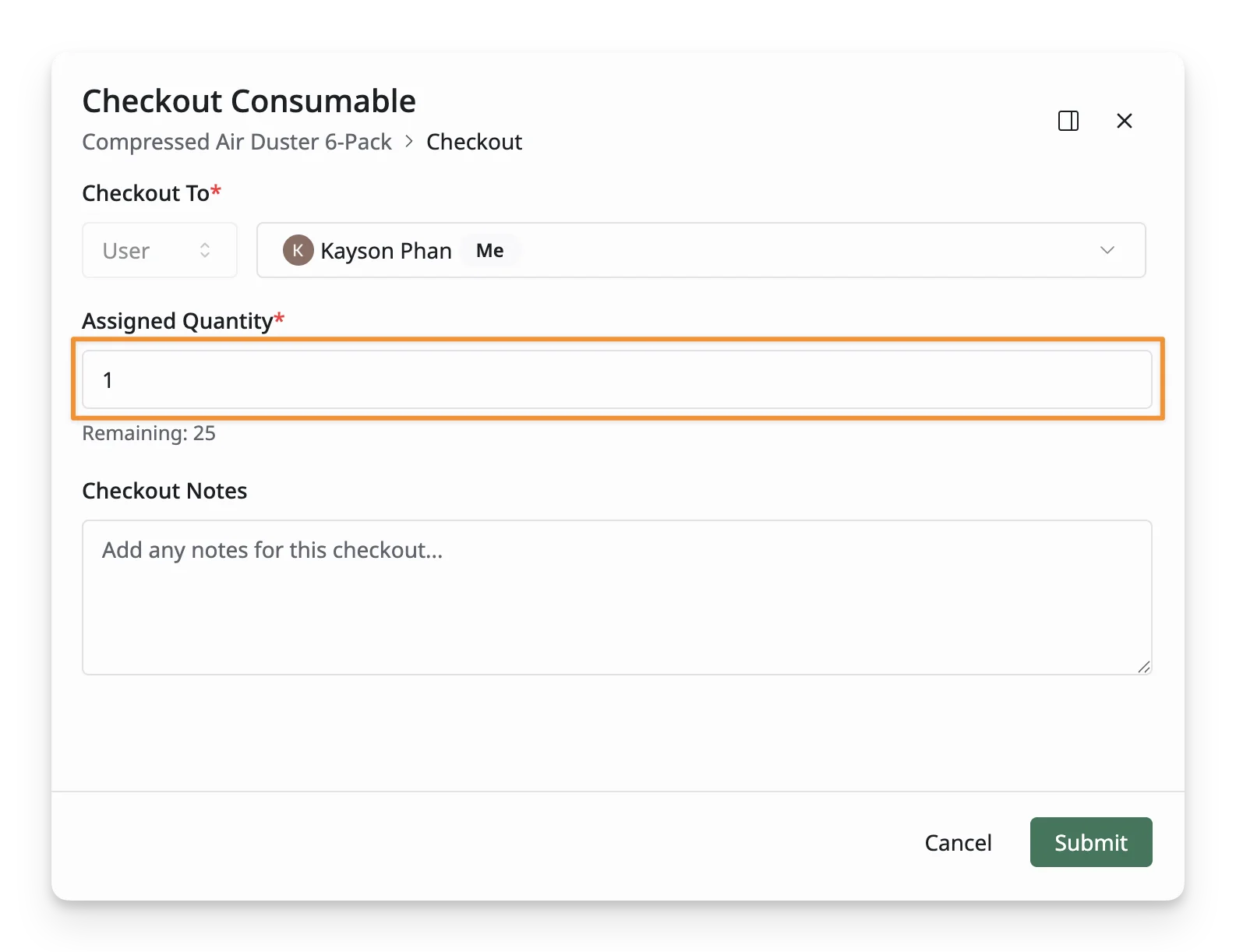Image resolution: width=1236 pixels, height=952 pixels.
Task: Expand the Kayson Phan user dropdown
Action: [701, 250]
